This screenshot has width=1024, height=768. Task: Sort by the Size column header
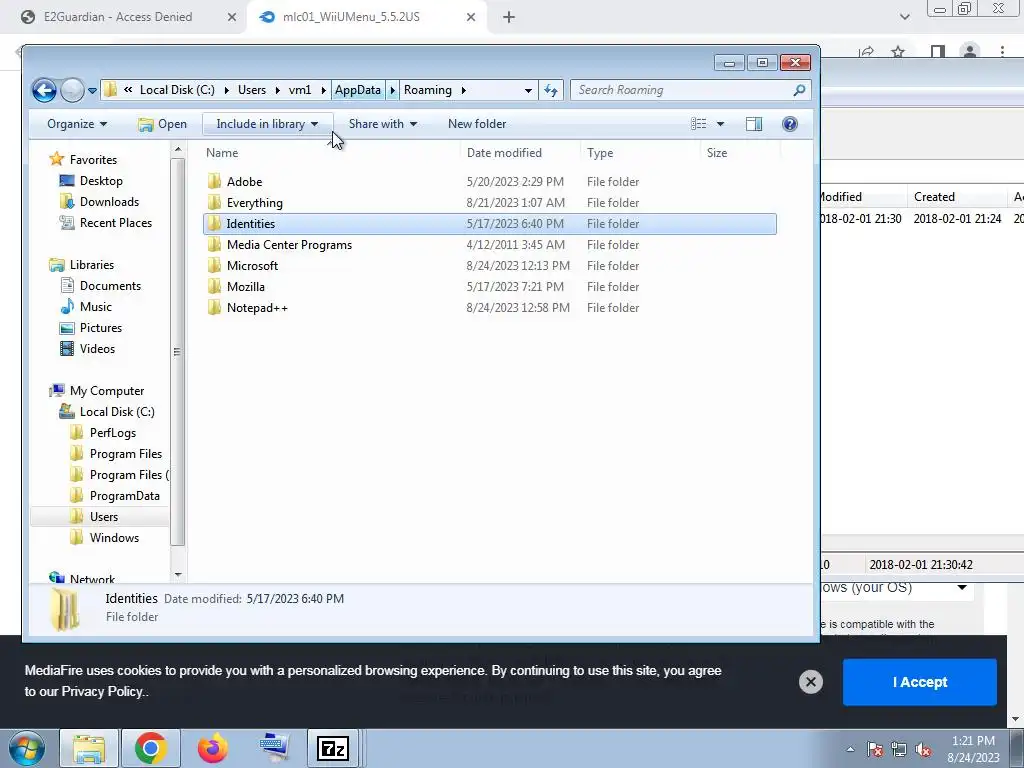(740, 153)
